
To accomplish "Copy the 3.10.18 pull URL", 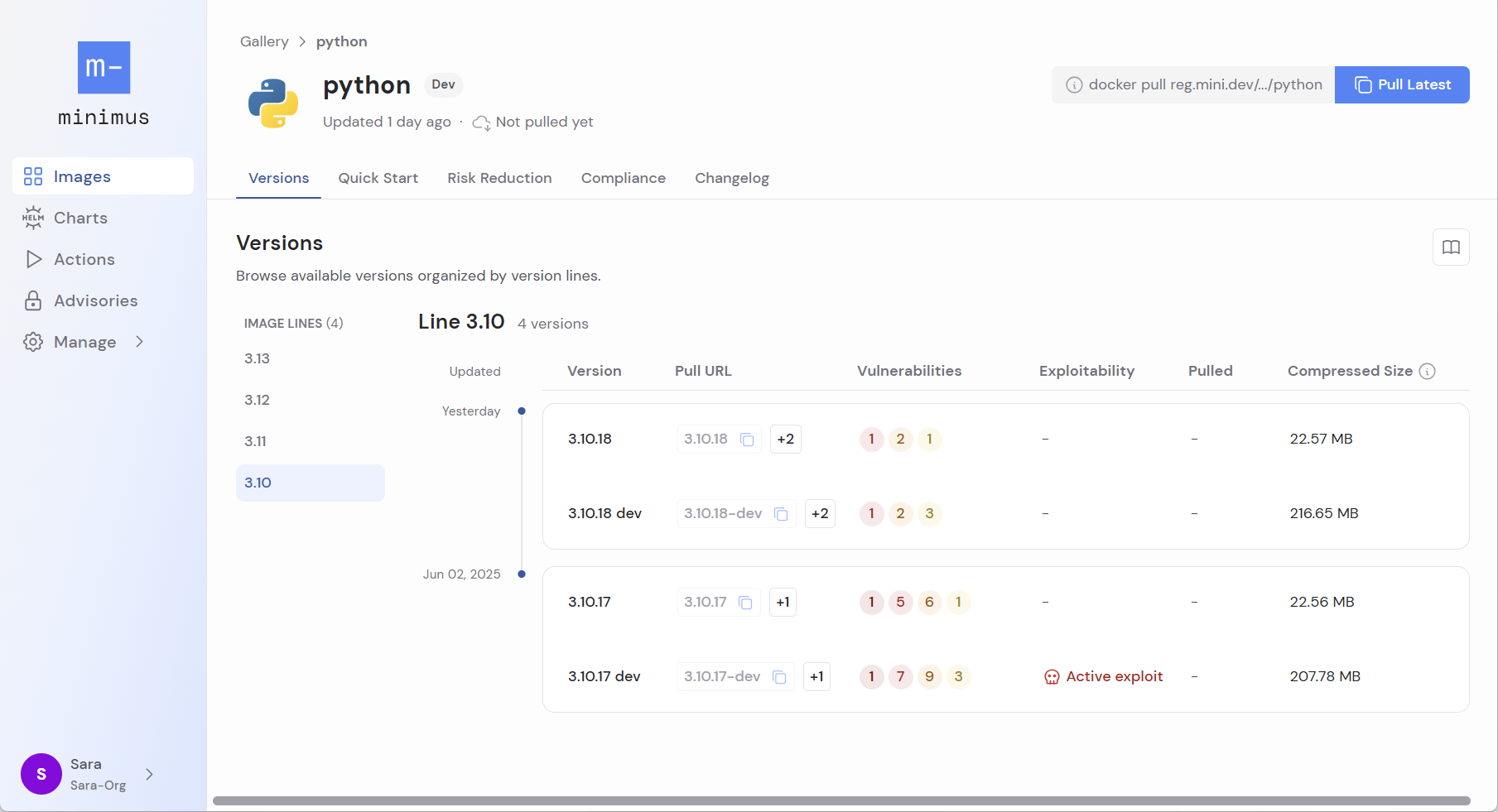I will (x=747, y=439).
